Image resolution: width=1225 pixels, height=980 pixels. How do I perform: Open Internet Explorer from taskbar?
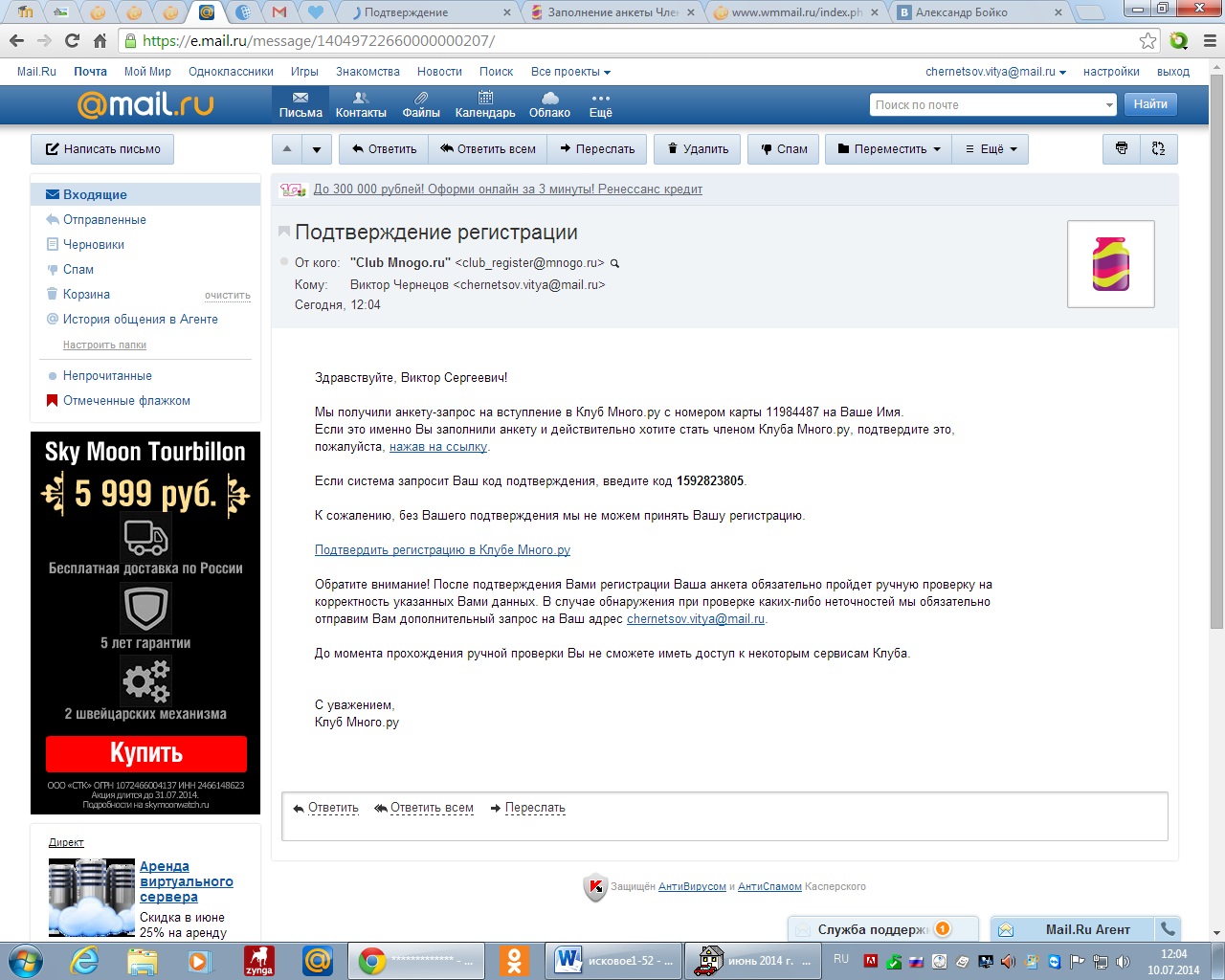point(84,960)
